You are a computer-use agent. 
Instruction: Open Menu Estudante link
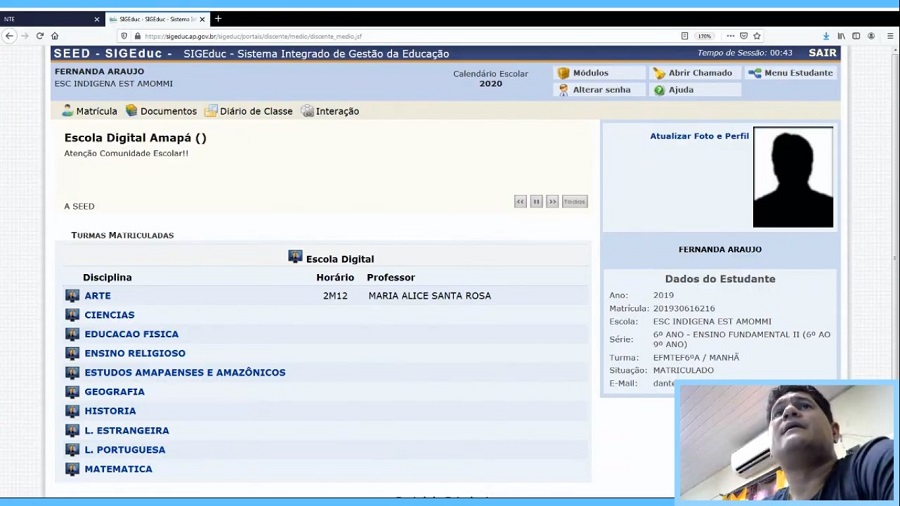798,73
